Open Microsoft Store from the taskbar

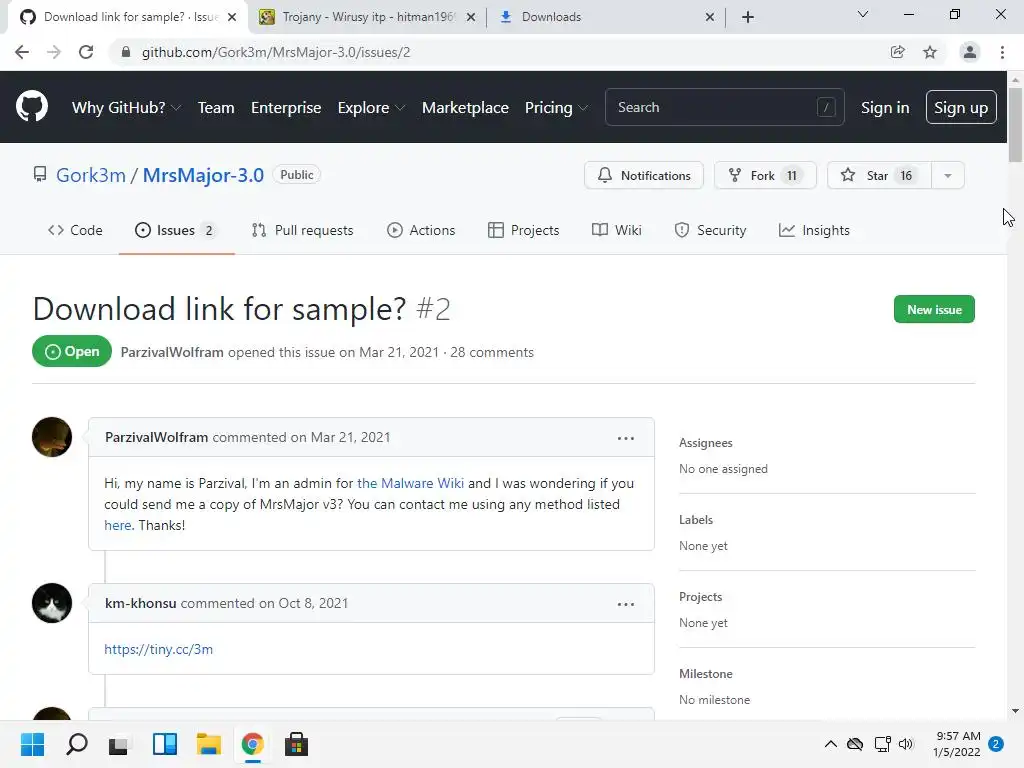click(296, 744)
